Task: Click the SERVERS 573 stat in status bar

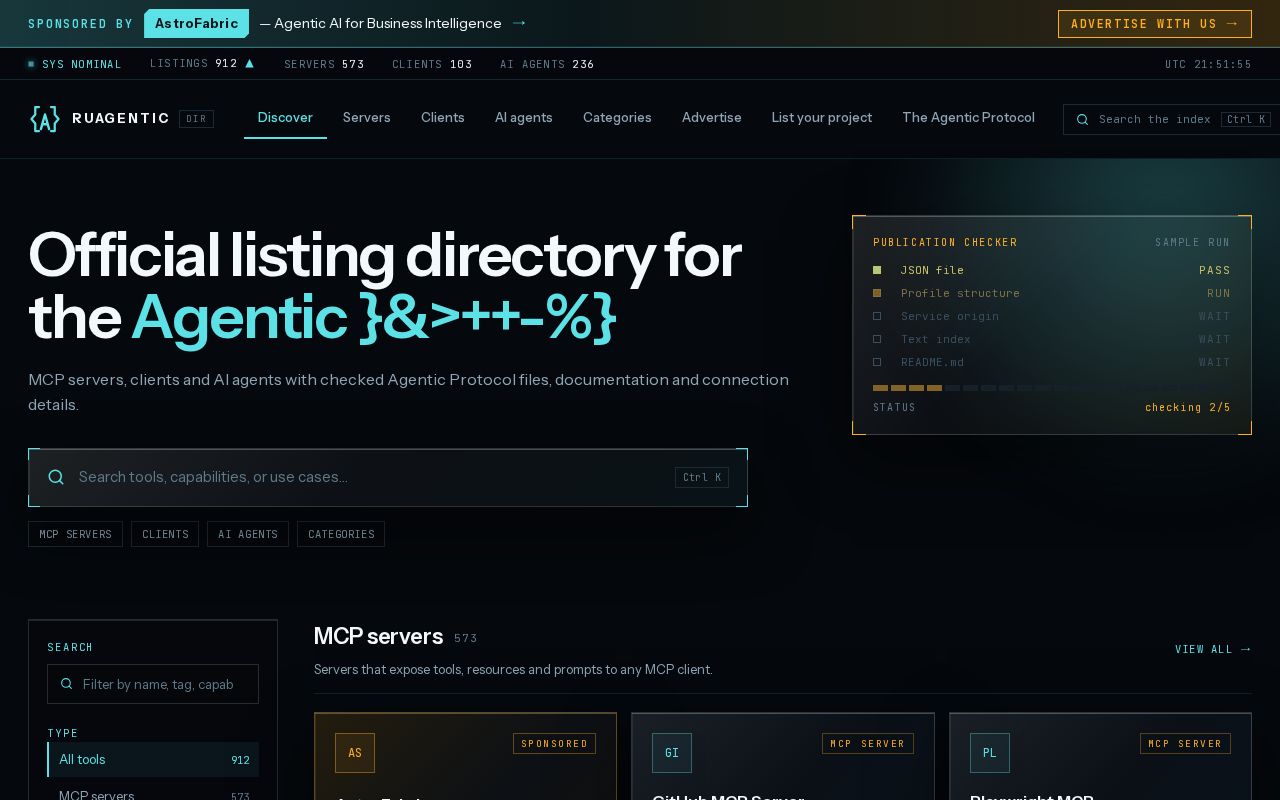Action: click(x=324, y=64)
